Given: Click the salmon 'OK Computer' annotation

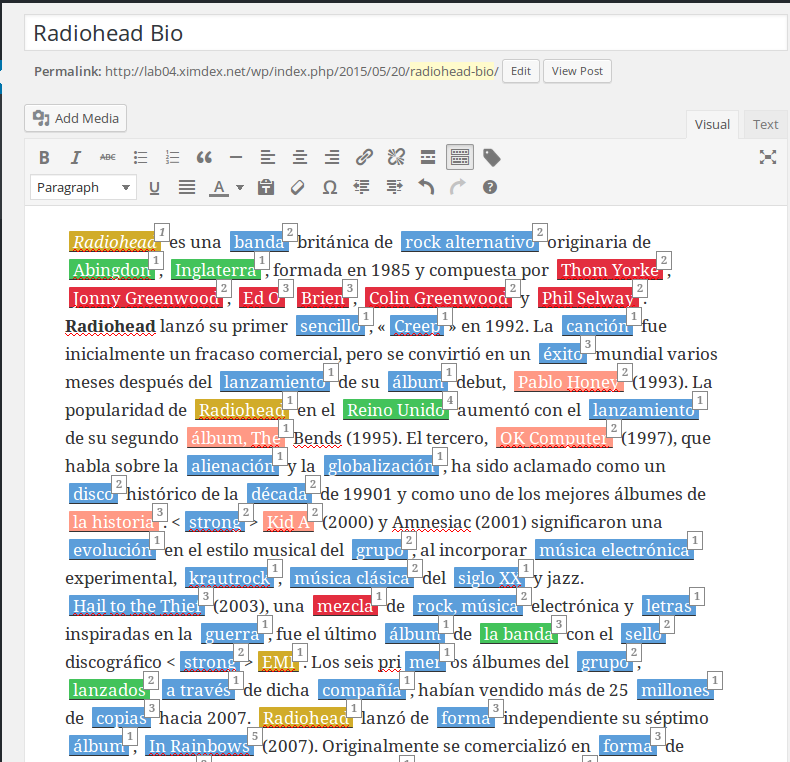Looking at the screenshot, I should coord(554,438).
